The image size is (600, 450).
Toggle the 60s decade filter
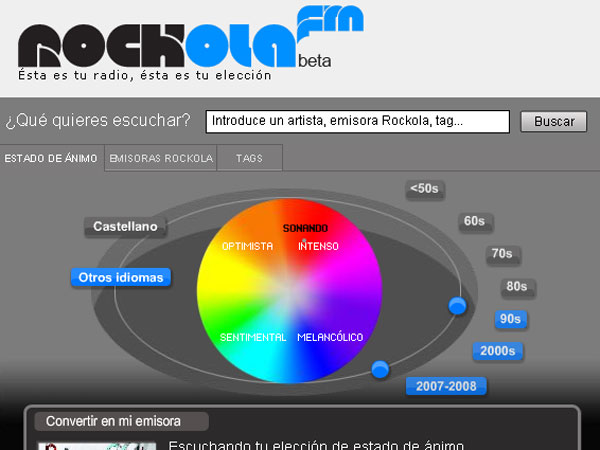click(476, 222)
